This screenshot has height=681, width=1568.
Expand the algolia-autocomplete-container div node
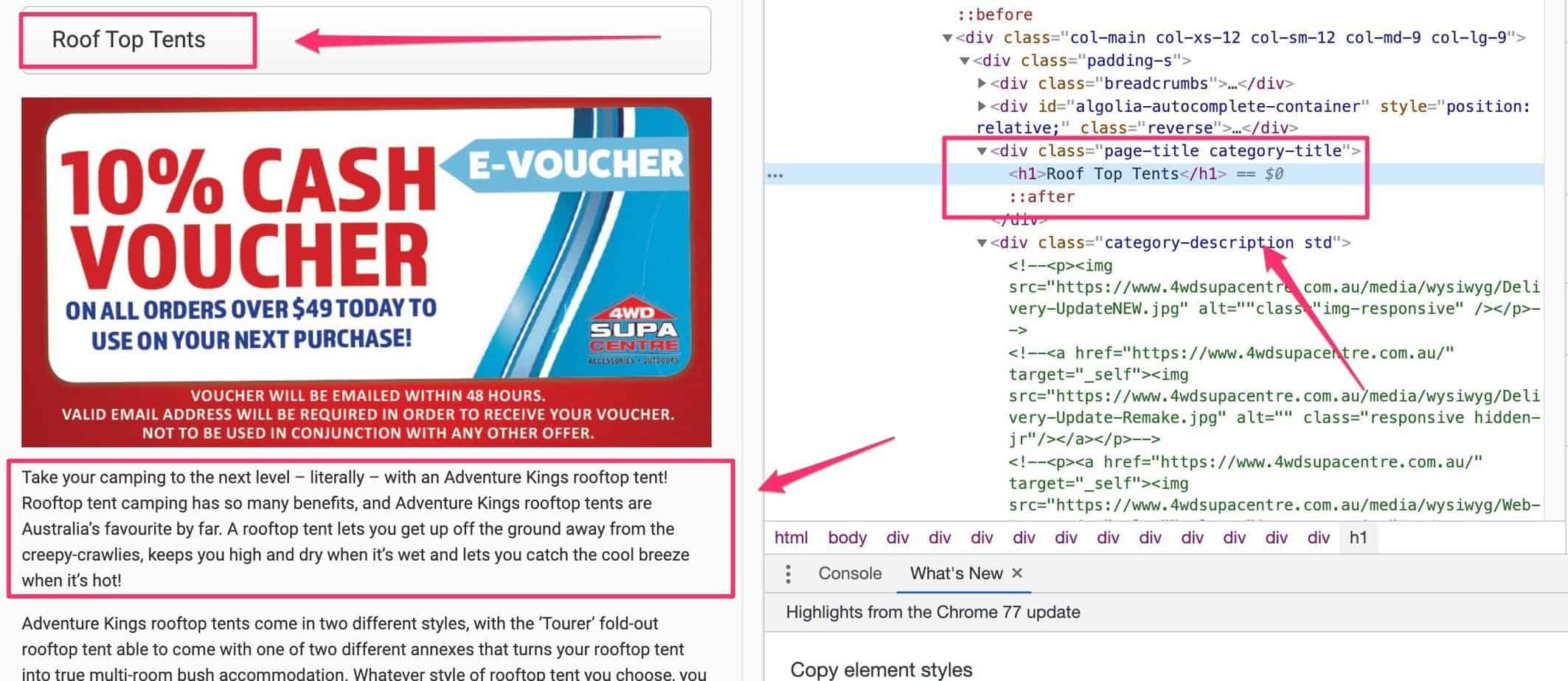tap(982, 106)
